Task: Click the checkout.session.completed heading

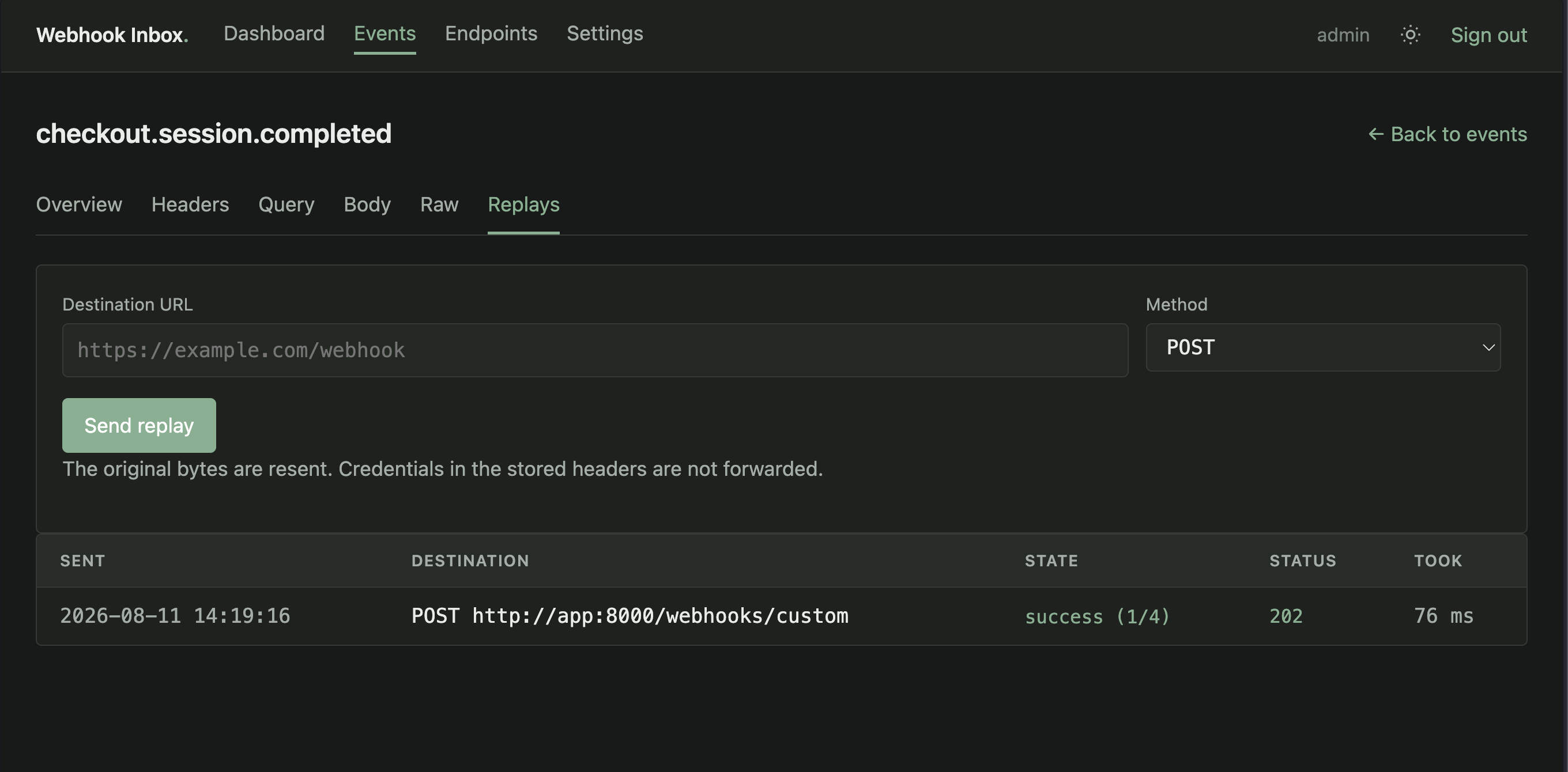Action: 214,133
